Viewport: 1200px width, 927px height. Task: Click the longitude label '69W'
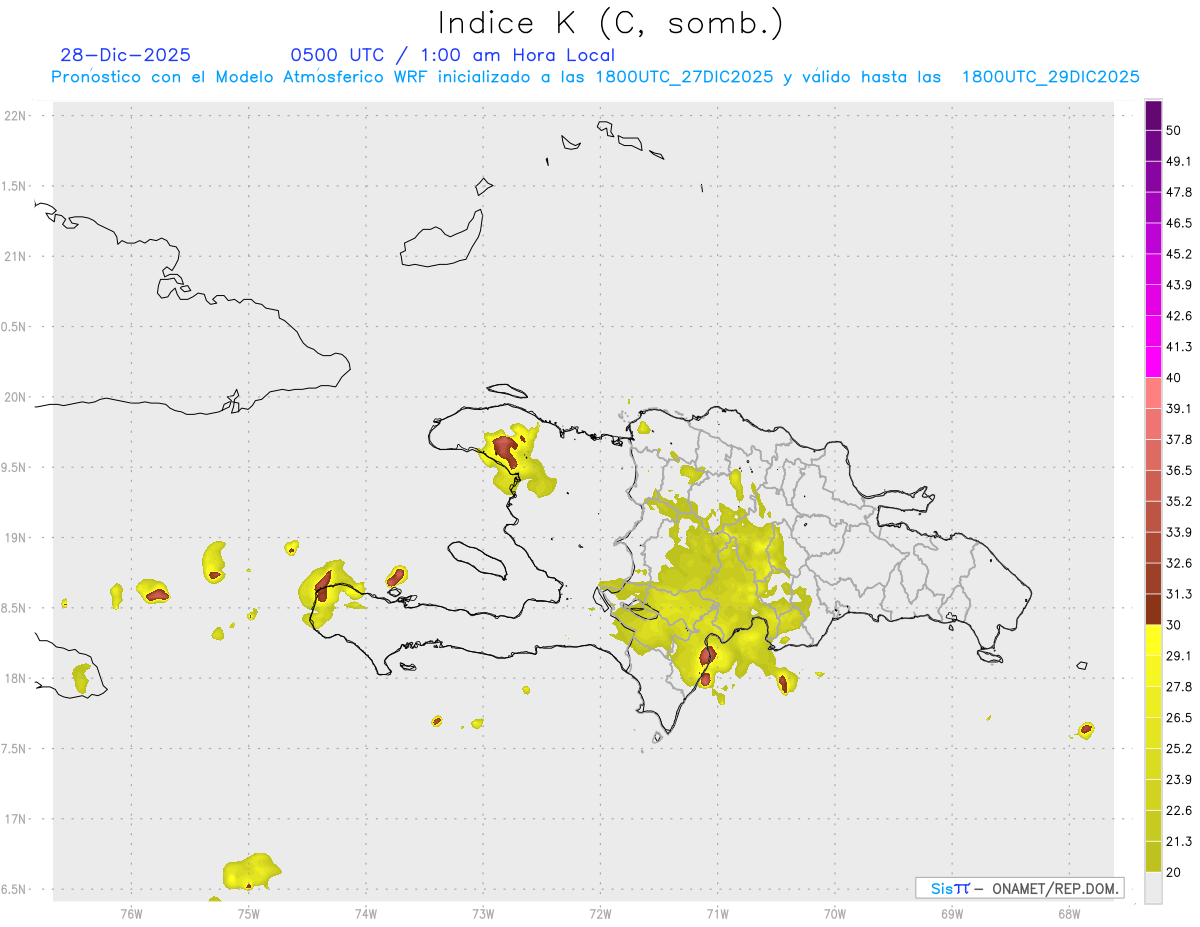(952, 913)
